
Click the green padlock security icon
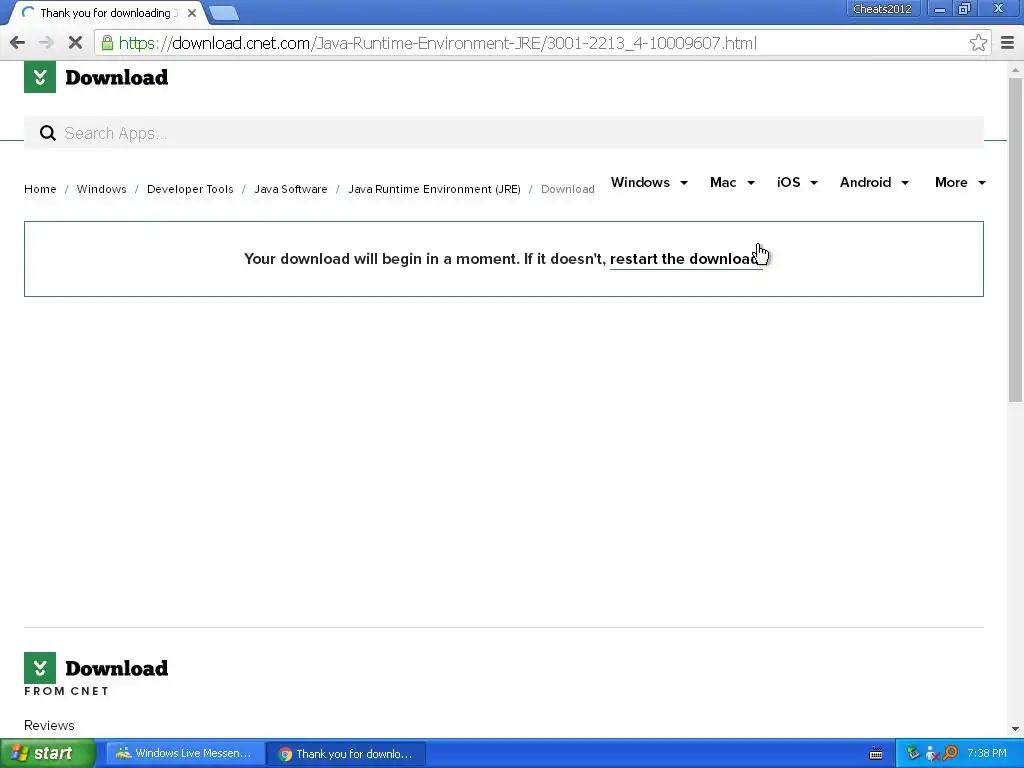pos(107,43)
